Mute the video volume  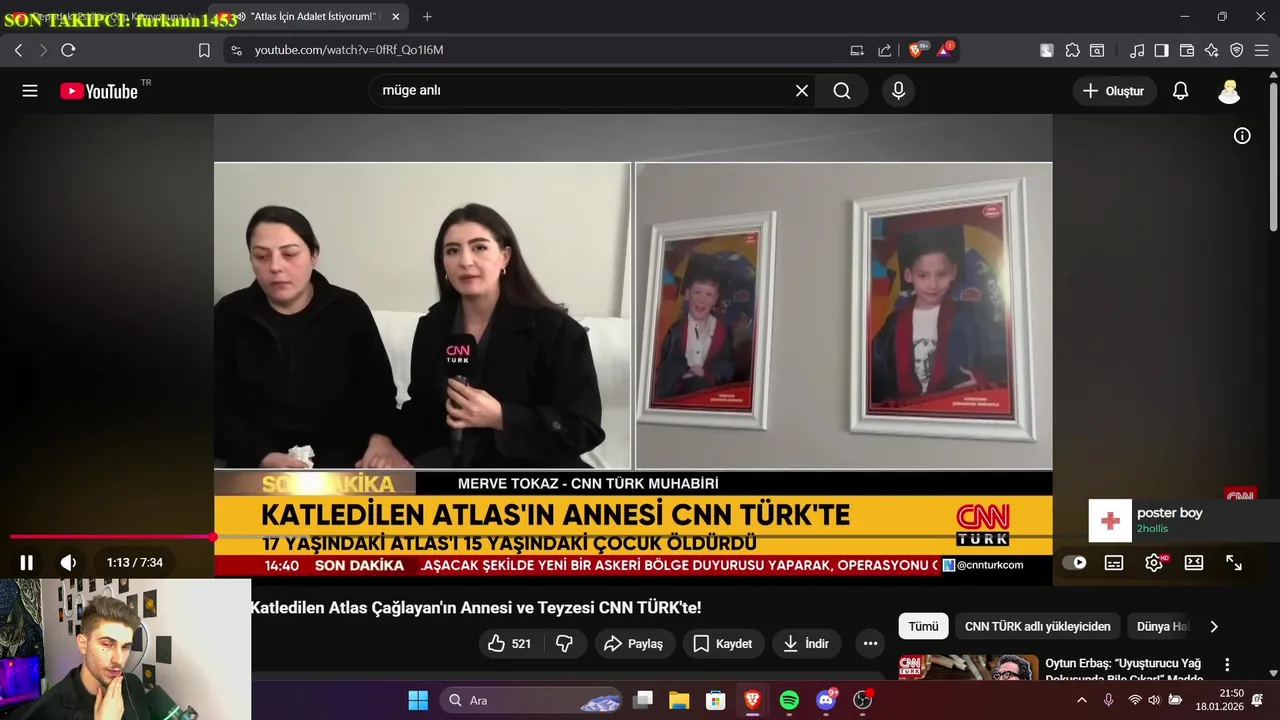(x=68, y=563)
